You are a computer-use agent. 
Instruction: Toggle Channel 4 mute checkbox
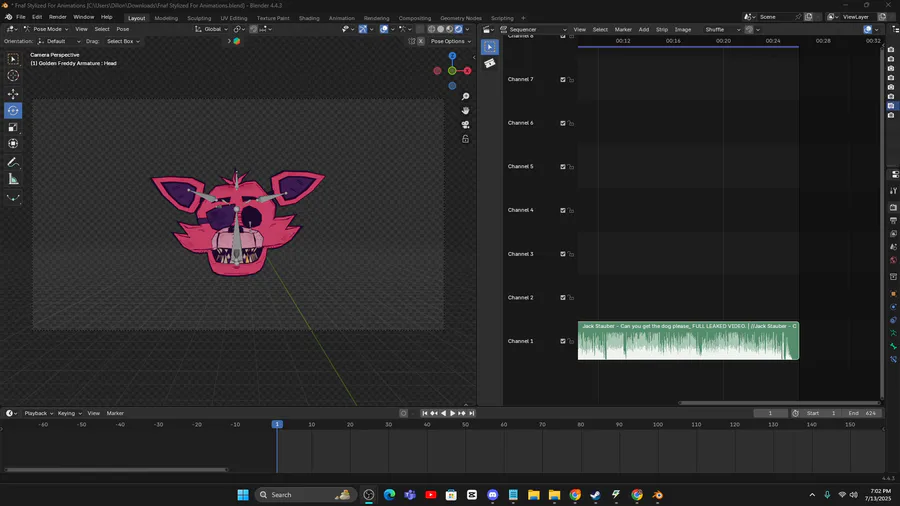click(563, 211)
